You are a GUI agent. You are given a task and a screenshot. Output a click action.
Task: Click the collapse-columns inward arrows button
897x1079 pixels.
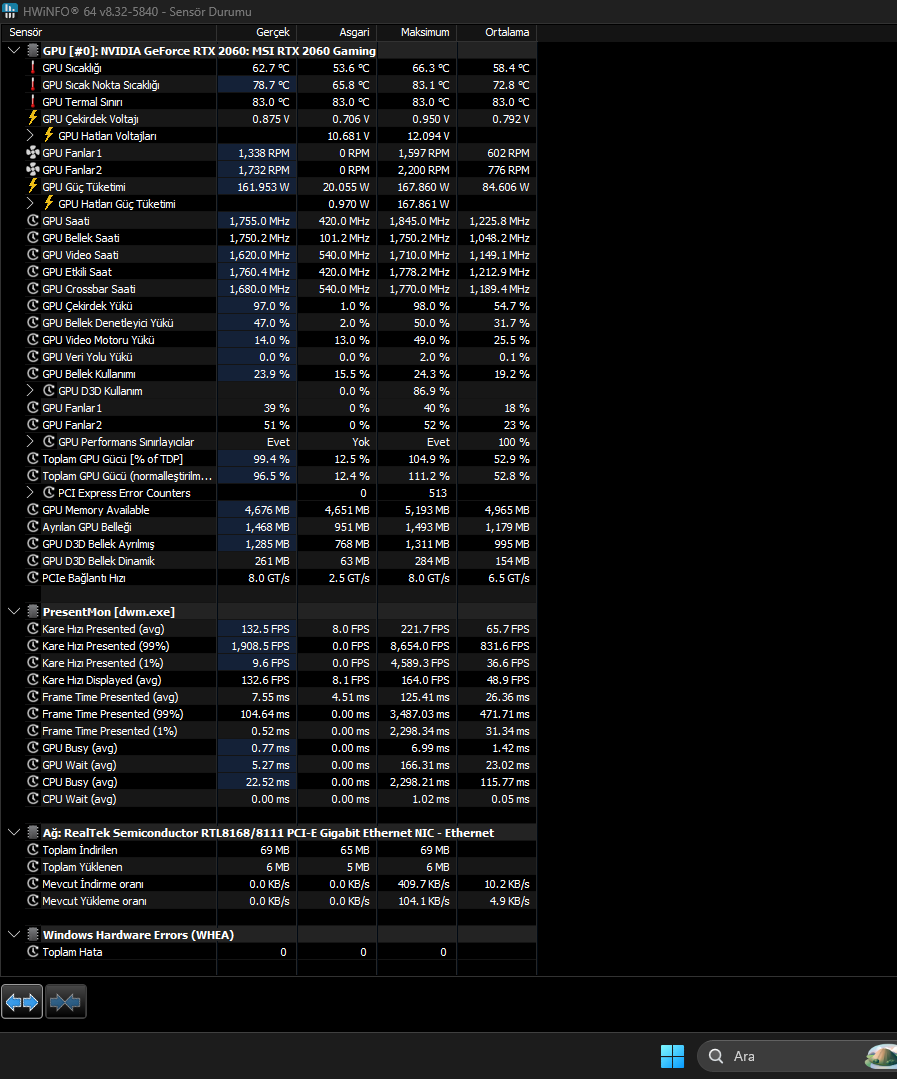click(x=65, y=1001)
